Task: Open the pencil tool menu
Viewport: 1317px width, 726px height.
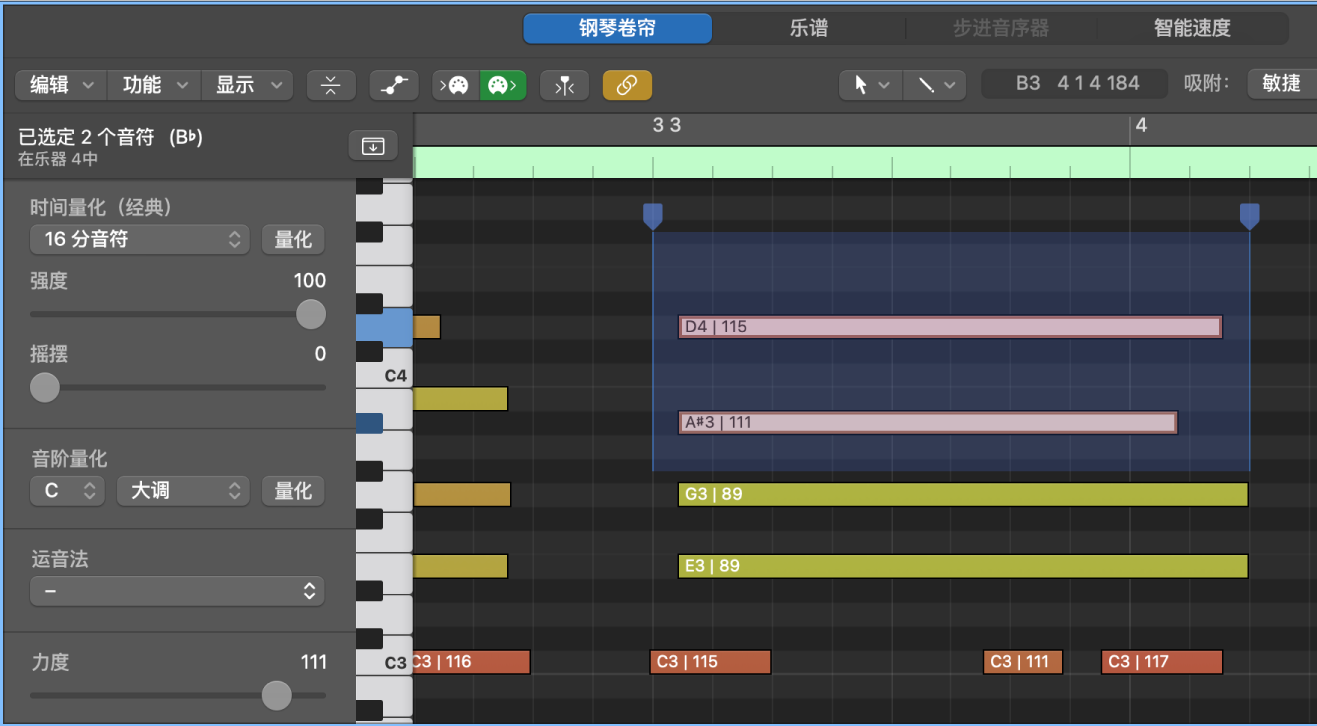Action: pyautogui.click(x=935, y=85)
